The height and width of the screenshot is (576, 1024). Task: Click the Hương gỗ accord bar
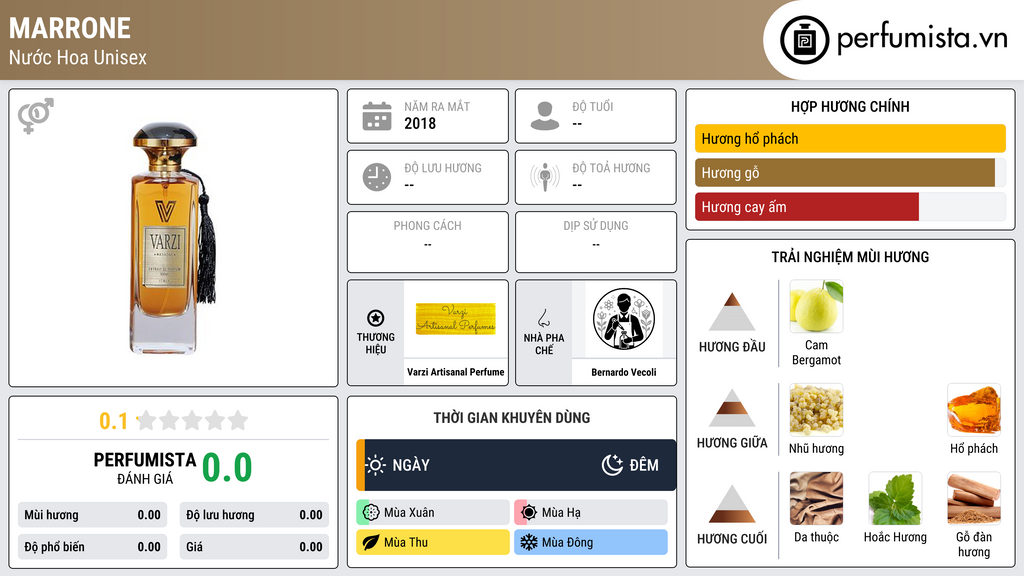pyautogui.click(x=850, y=172)
